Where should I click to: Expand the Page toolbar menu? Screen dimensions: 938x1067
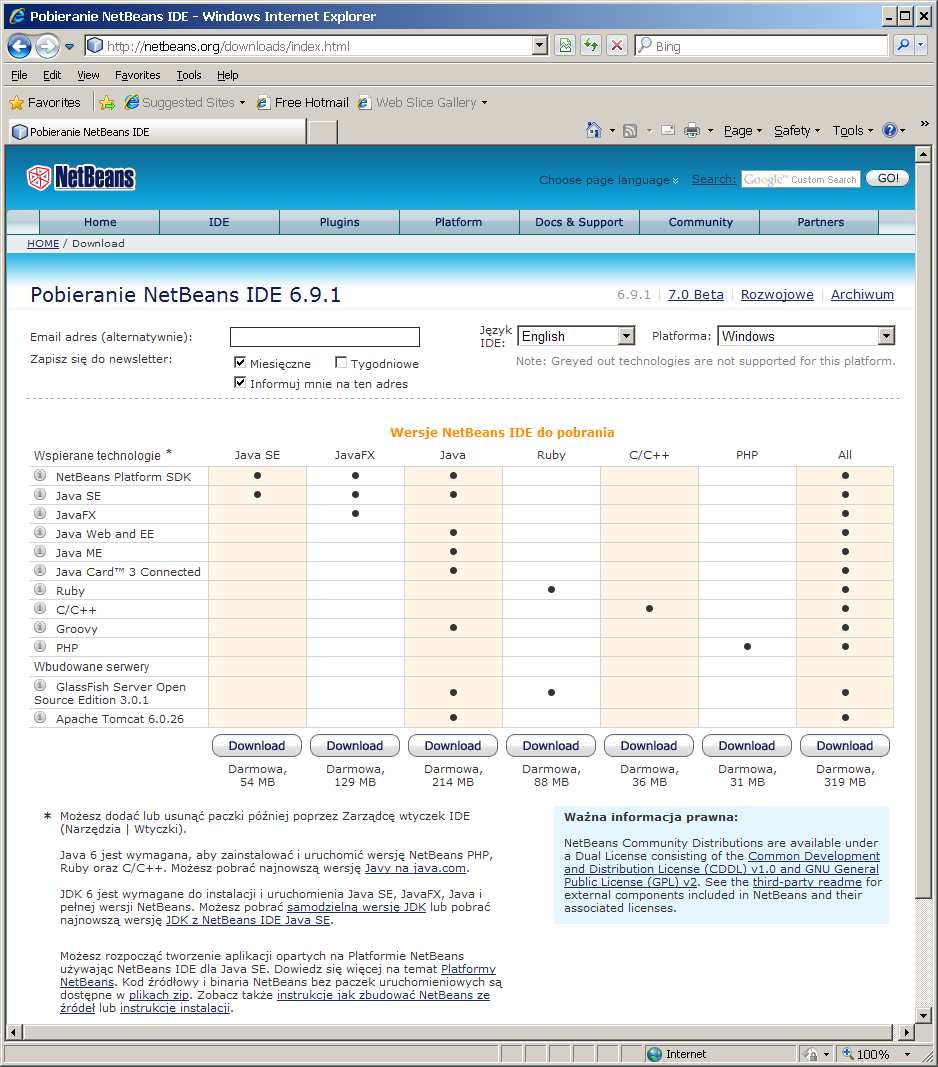(x=743, y=131)
